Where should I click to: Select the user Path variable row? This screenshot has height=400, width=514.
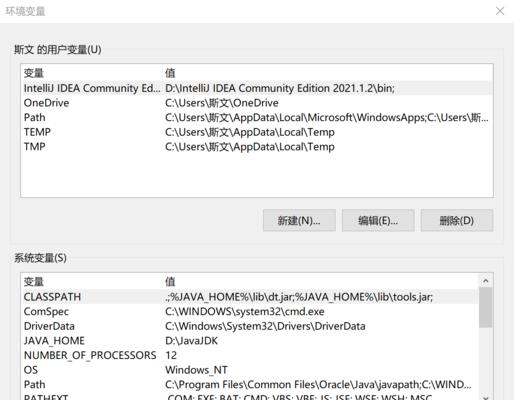257,118
